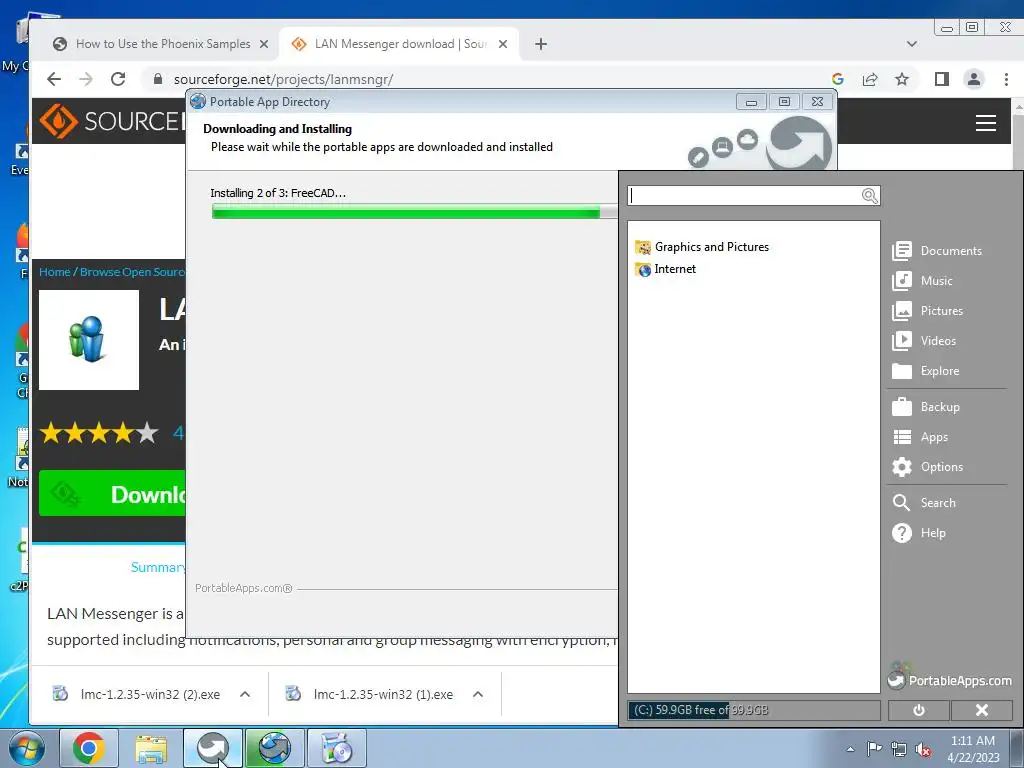Screen dimensions: 1024x768
Task: Open Windows Start menu
Action: (25, 748)
